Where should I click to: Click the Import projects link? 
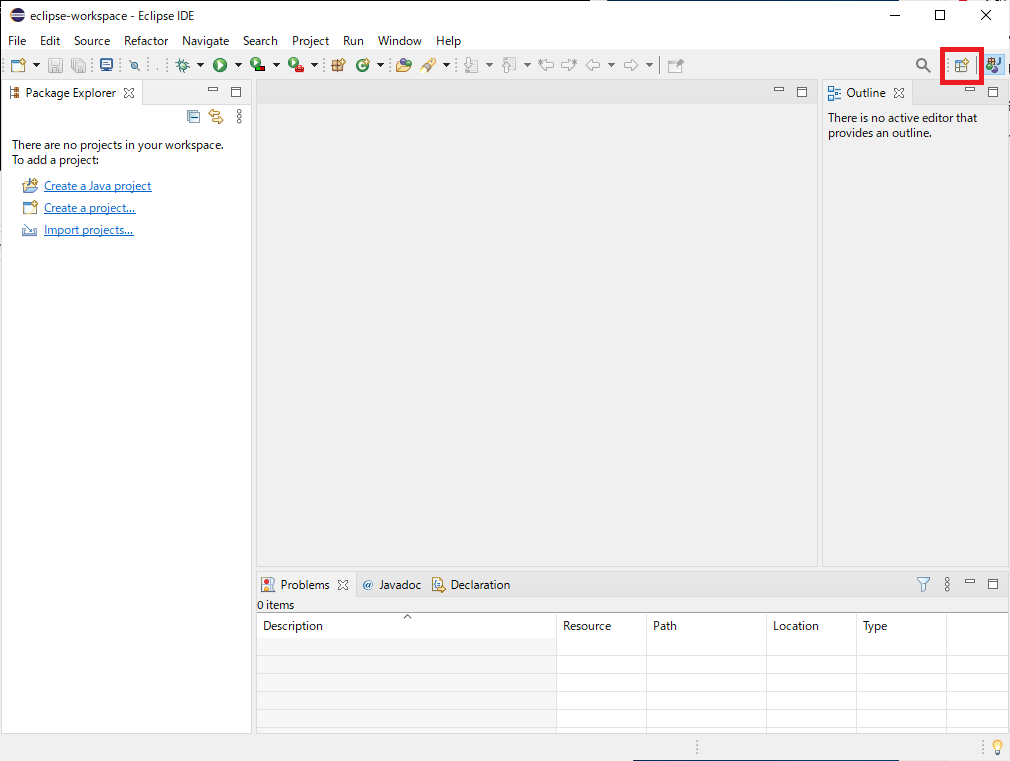[x=88, y=230]
